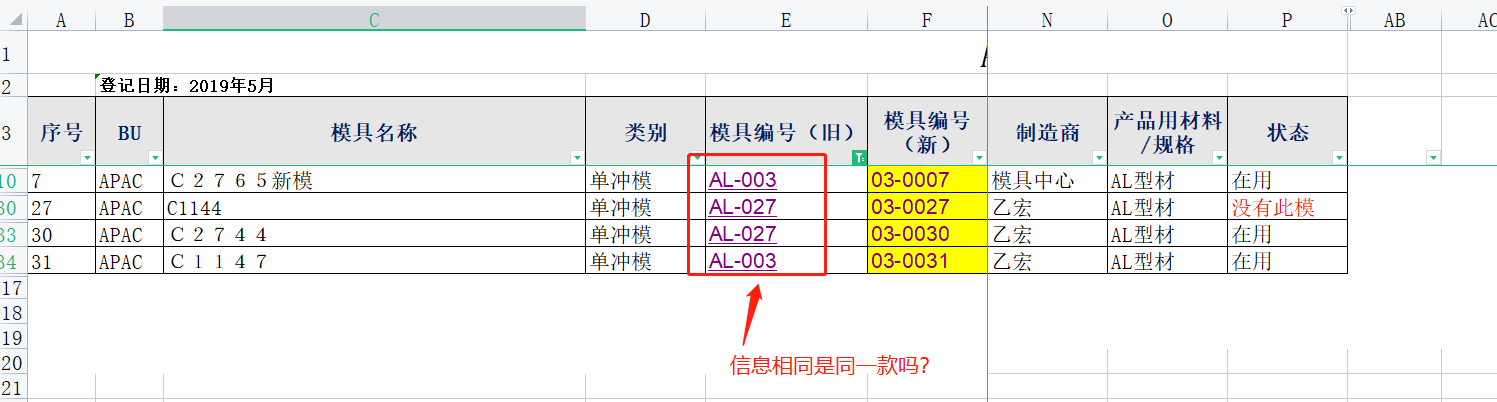1497x402 pixels.
Task: Open 序号 filter dropdown
Action: point(87,158)
